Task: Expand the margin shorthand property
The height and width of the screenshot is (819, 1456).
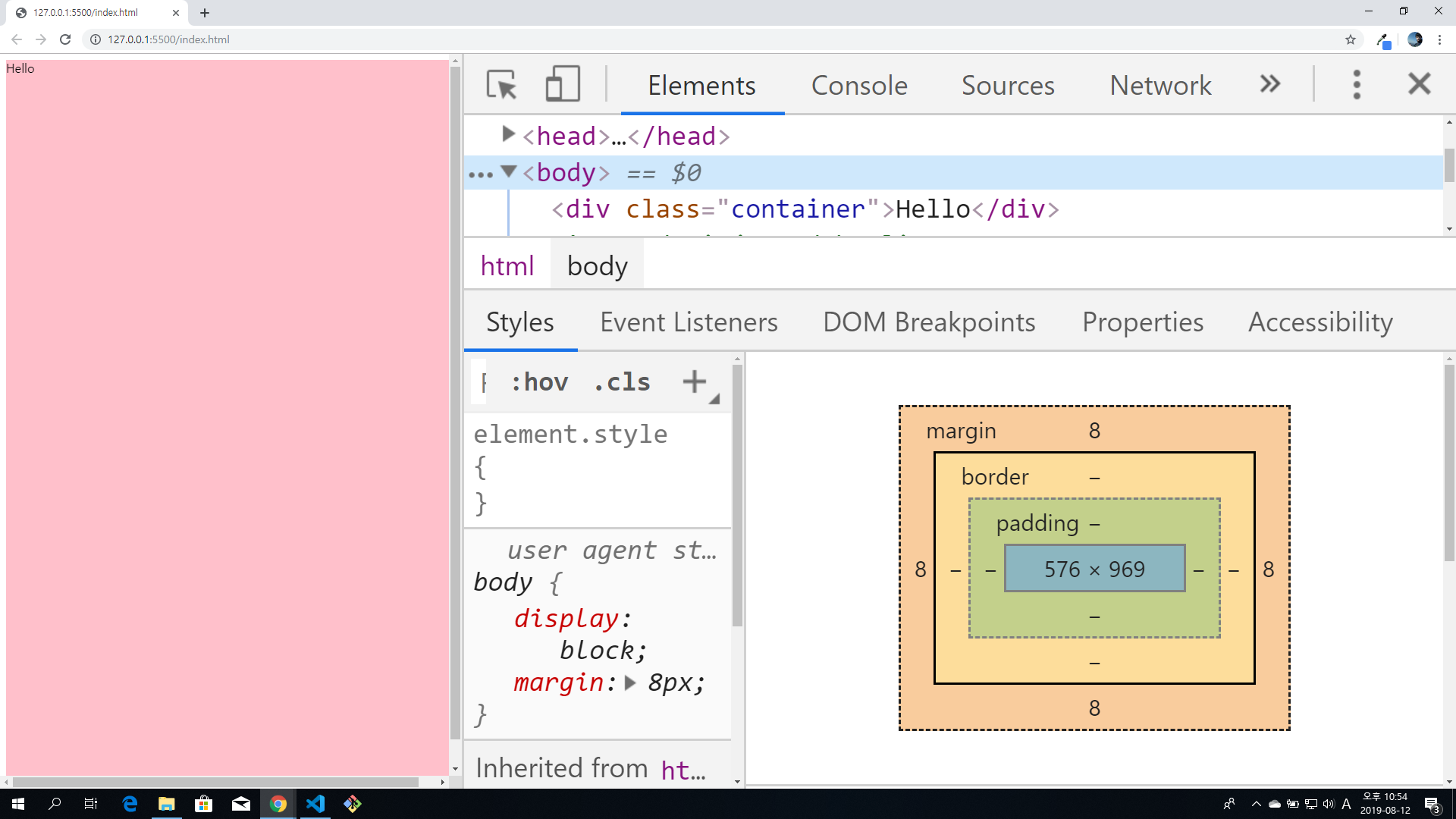Action: pyautogui.click(x=629, y=682)
